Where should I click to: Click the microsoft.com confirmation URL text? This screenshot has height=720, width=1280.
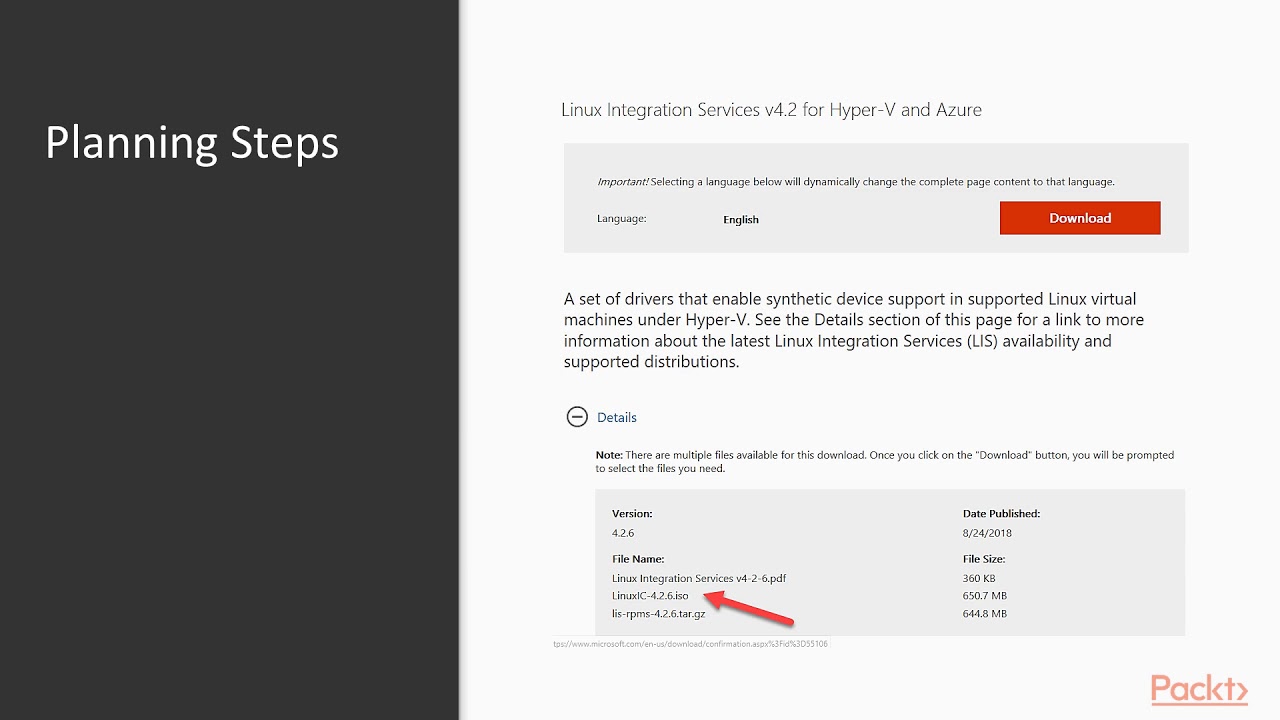tap(690, 644)
